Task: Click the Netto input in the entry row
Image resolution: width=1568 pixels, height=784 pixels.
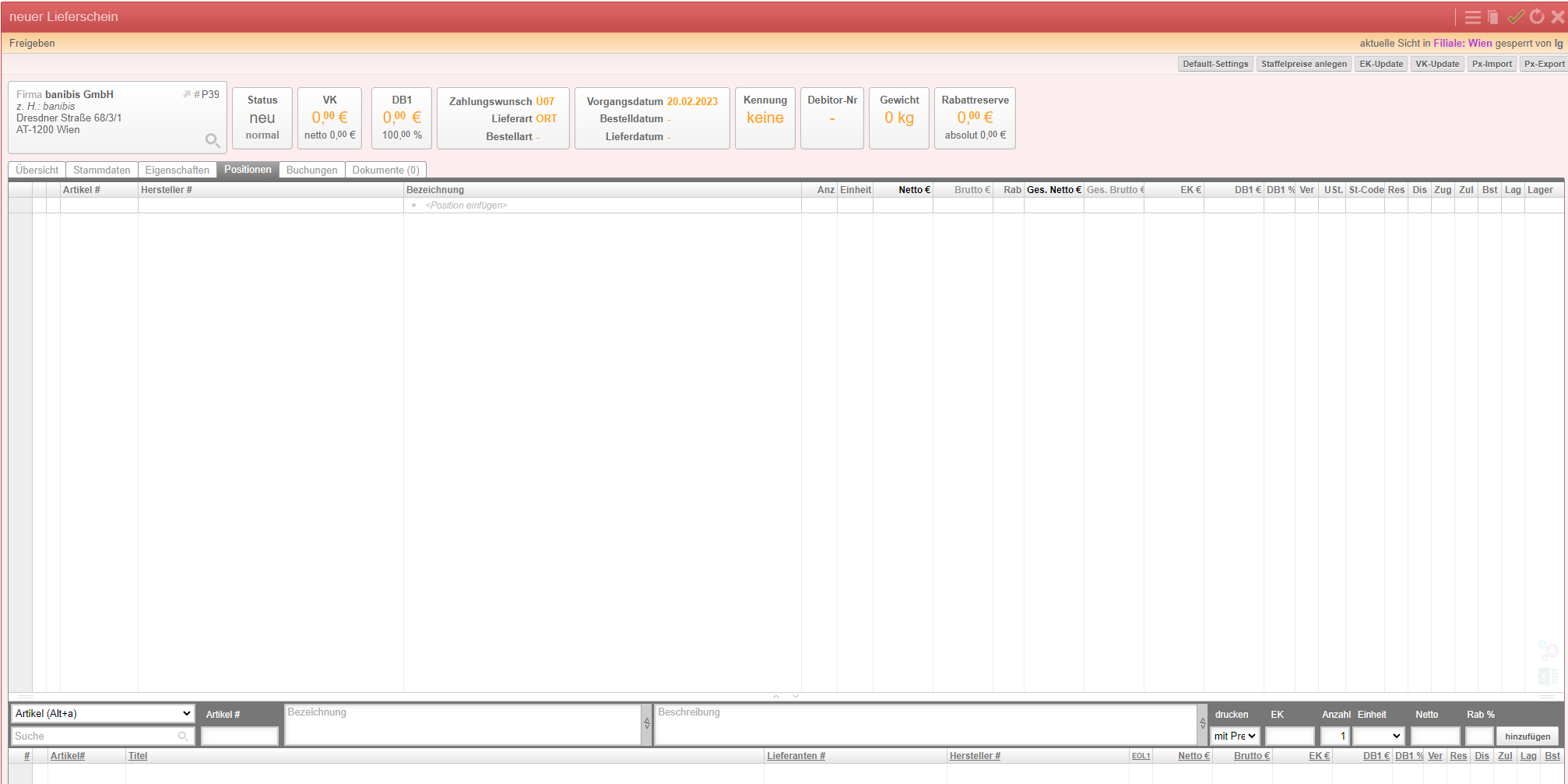Action: coord(1435,736)
